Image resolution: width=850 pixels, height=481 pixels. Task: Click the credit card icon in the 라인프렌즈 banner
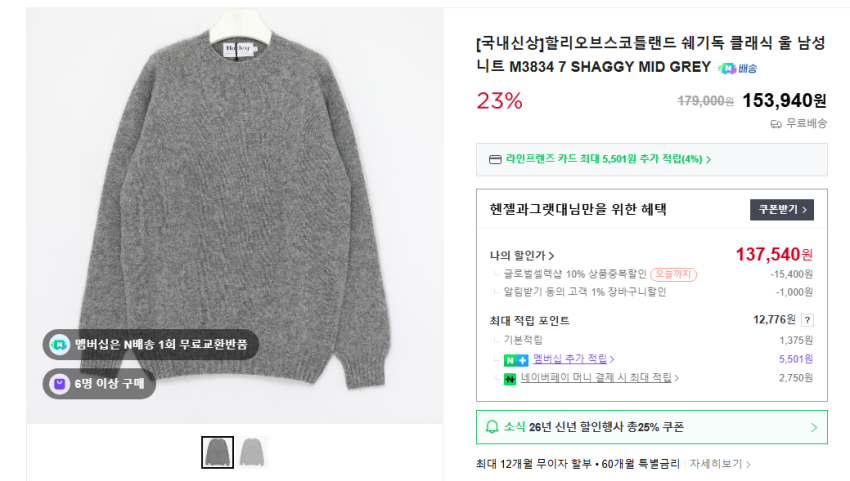495,159
